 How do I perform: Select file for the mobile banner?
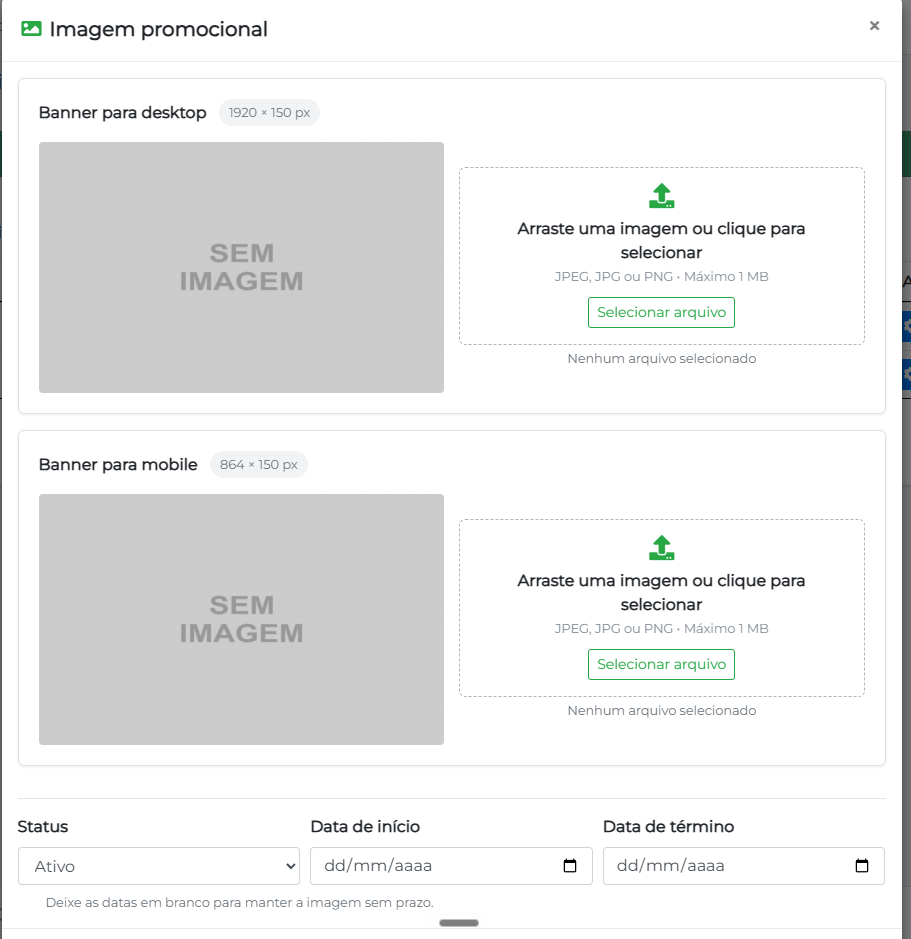click(x=661, y=665)
